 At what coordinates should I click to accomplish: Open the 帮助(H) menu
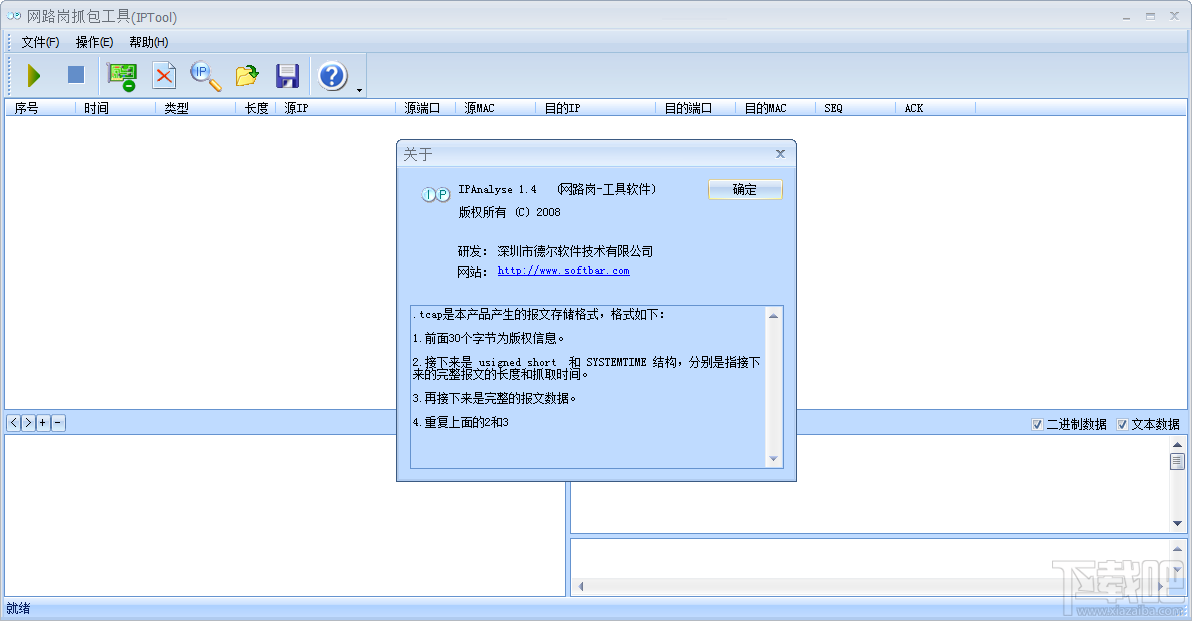click(x=149, y=42)
